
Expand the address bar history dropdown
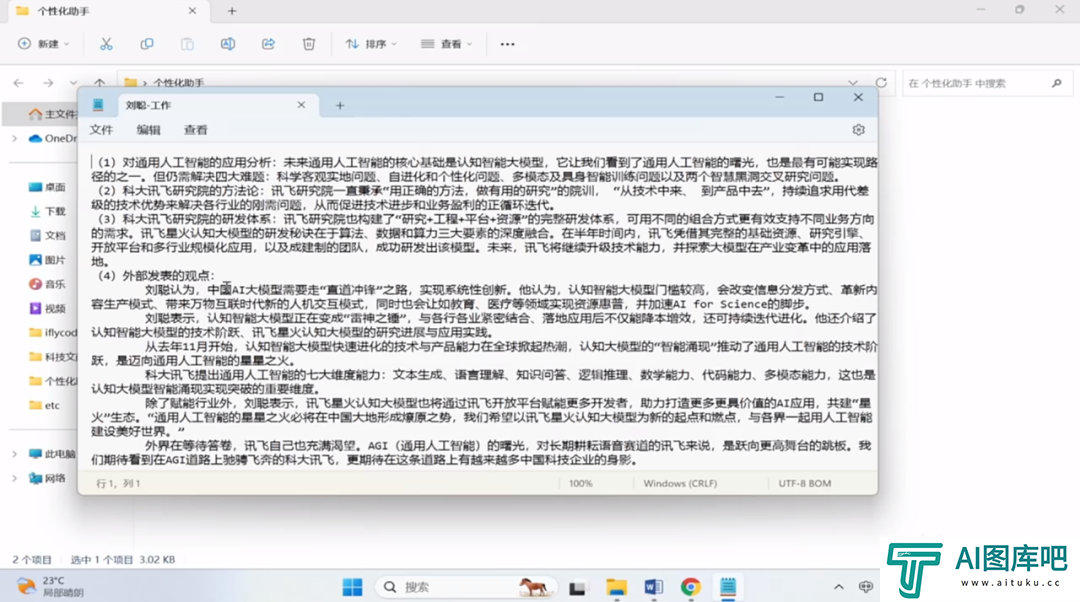(853, 83)
